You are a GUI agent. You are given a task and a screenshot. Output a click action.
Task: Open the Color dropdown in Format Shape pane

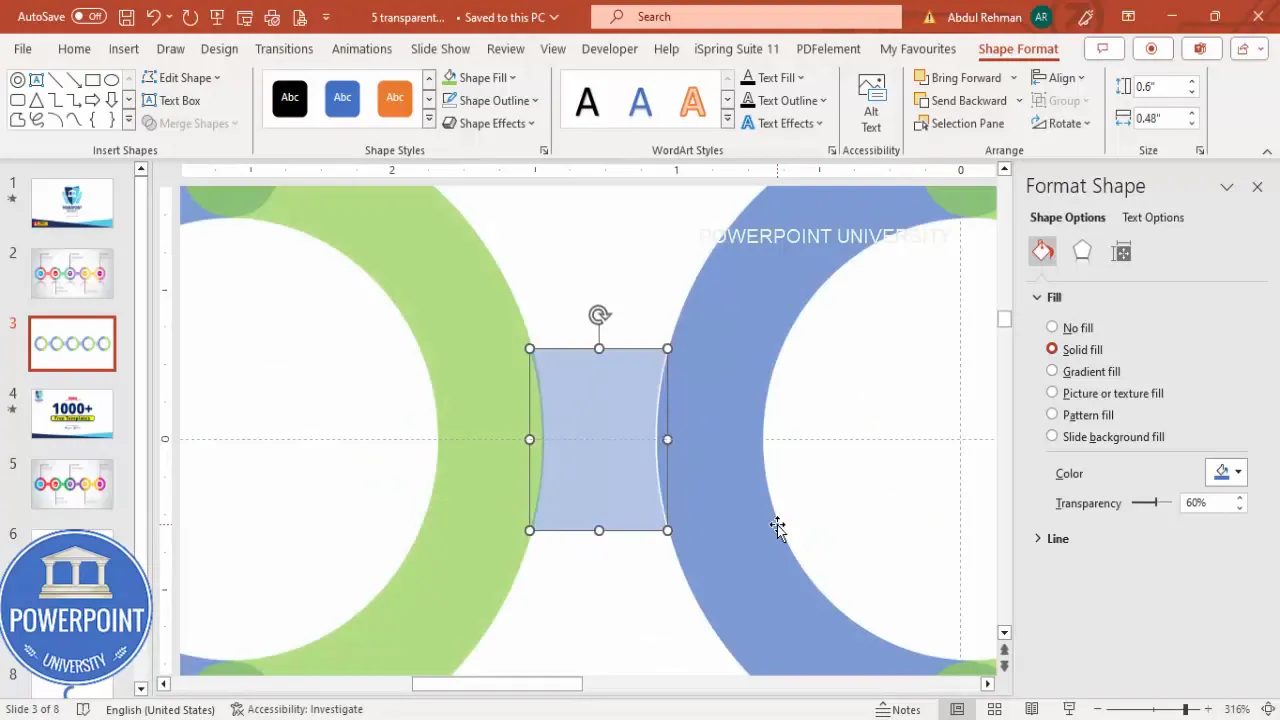pyautogui.click(x=1238, y=472)
